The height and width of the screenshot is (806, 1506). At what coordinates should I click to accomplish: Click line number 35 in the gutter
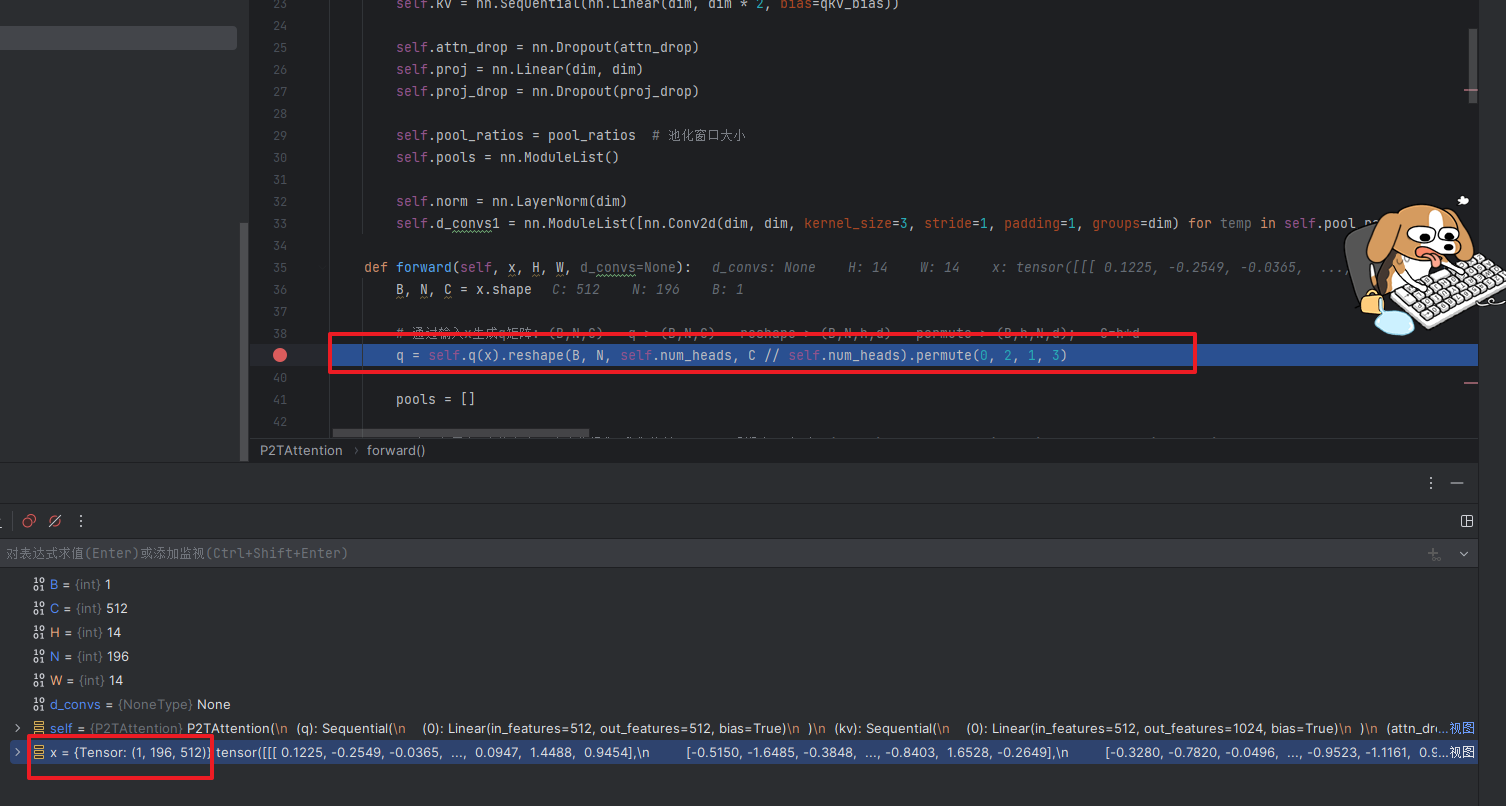coord(279,267)
